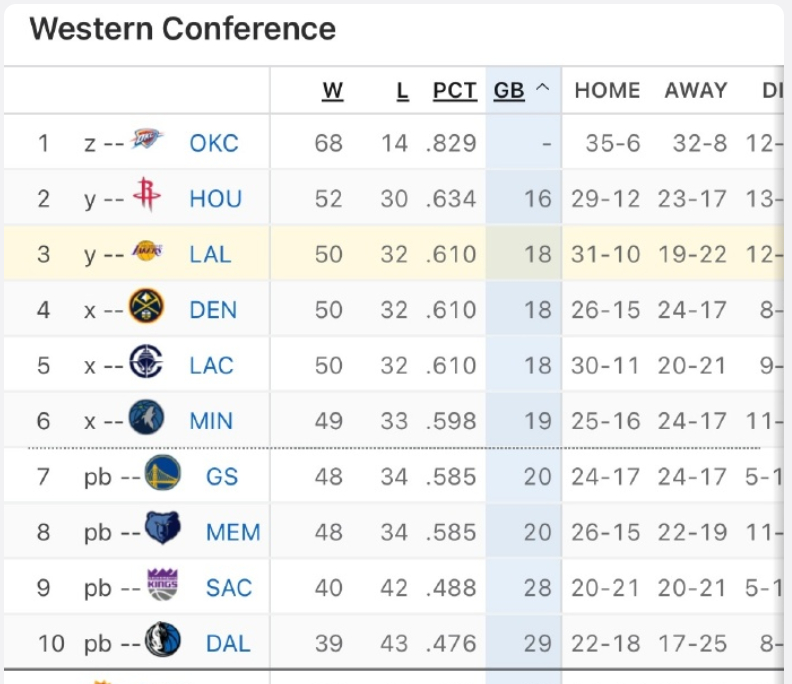
Task: Click the Los Angeles Lakers logo
Action: [147, 252]
